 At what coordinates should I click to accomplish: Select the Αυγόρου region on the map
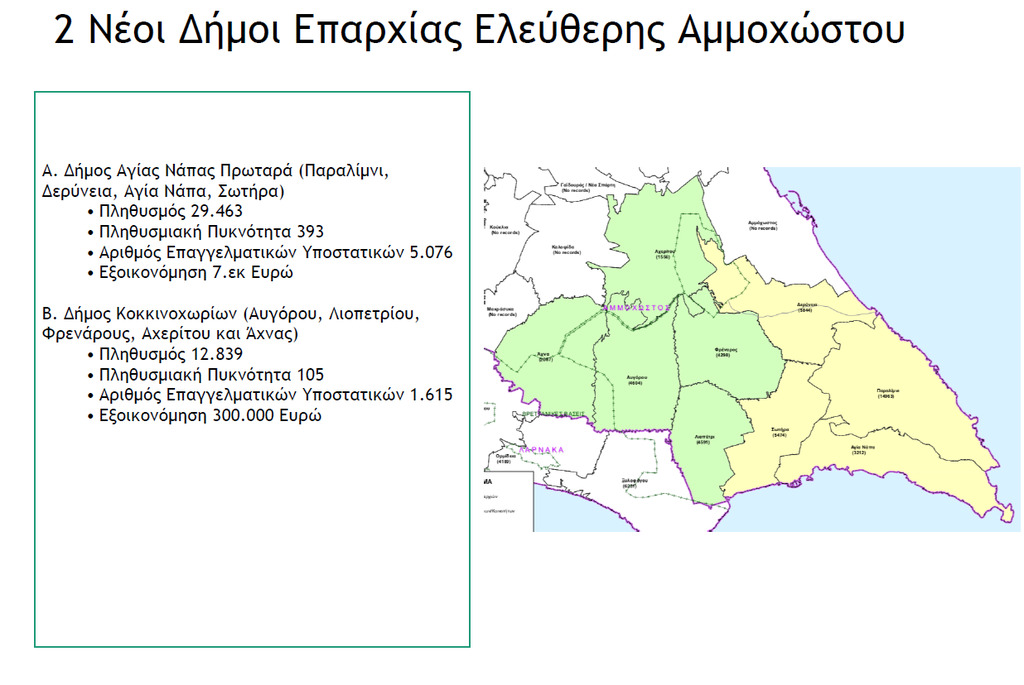634,378
